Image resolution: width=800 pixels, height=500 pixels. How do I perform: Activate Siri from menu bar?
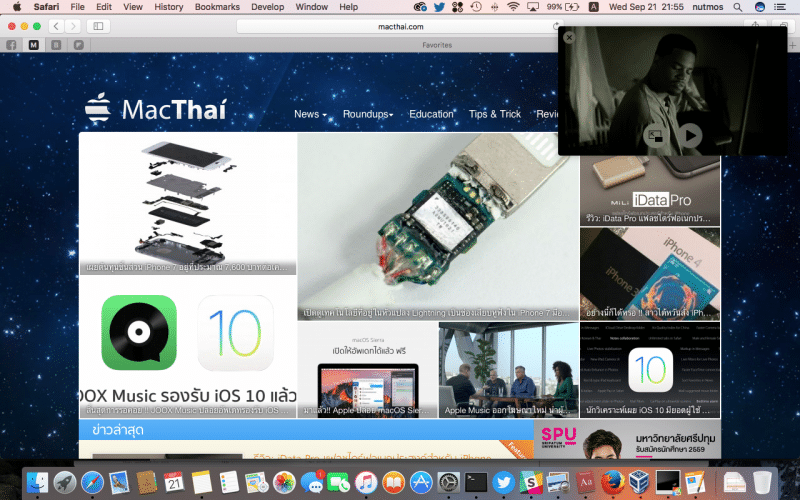pos(760,7)
